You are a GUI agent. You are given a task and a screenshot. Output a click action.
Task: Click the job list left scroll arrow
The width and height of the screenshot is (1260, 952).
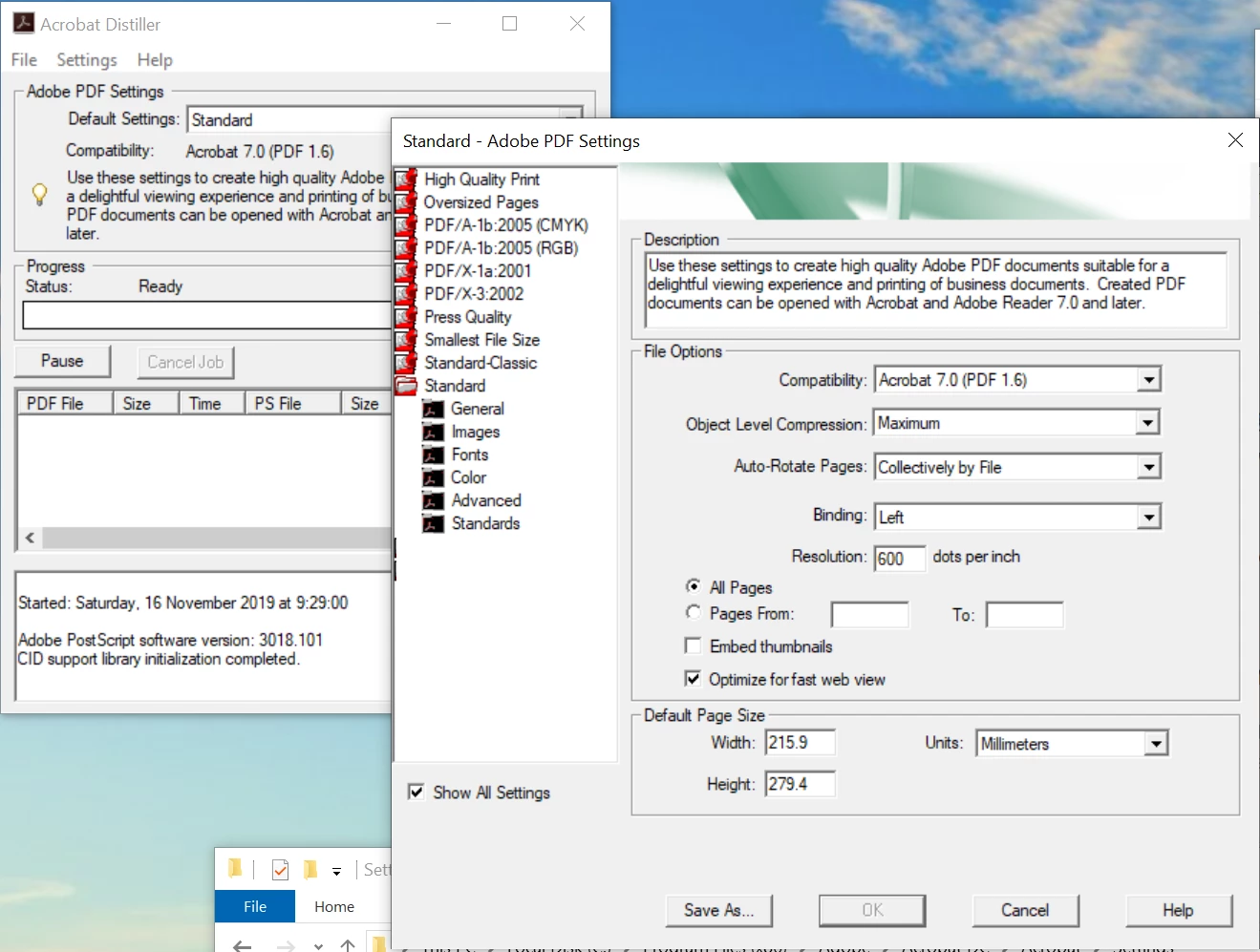pyautogui.click(x=31, y=538)
